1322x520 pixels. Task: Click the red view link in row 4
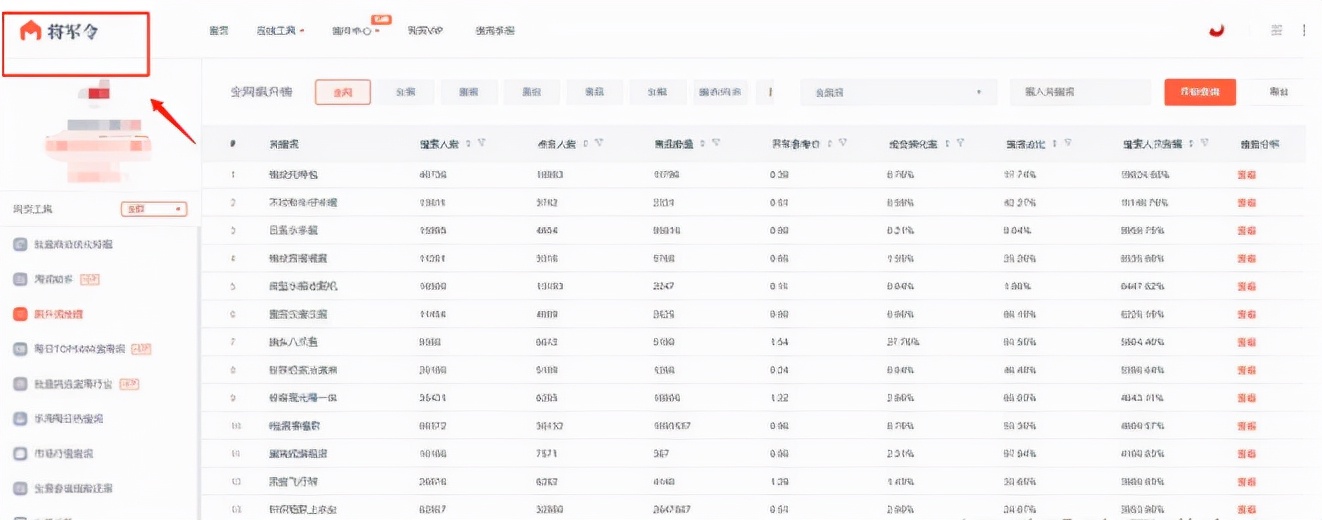[1247, 258]
